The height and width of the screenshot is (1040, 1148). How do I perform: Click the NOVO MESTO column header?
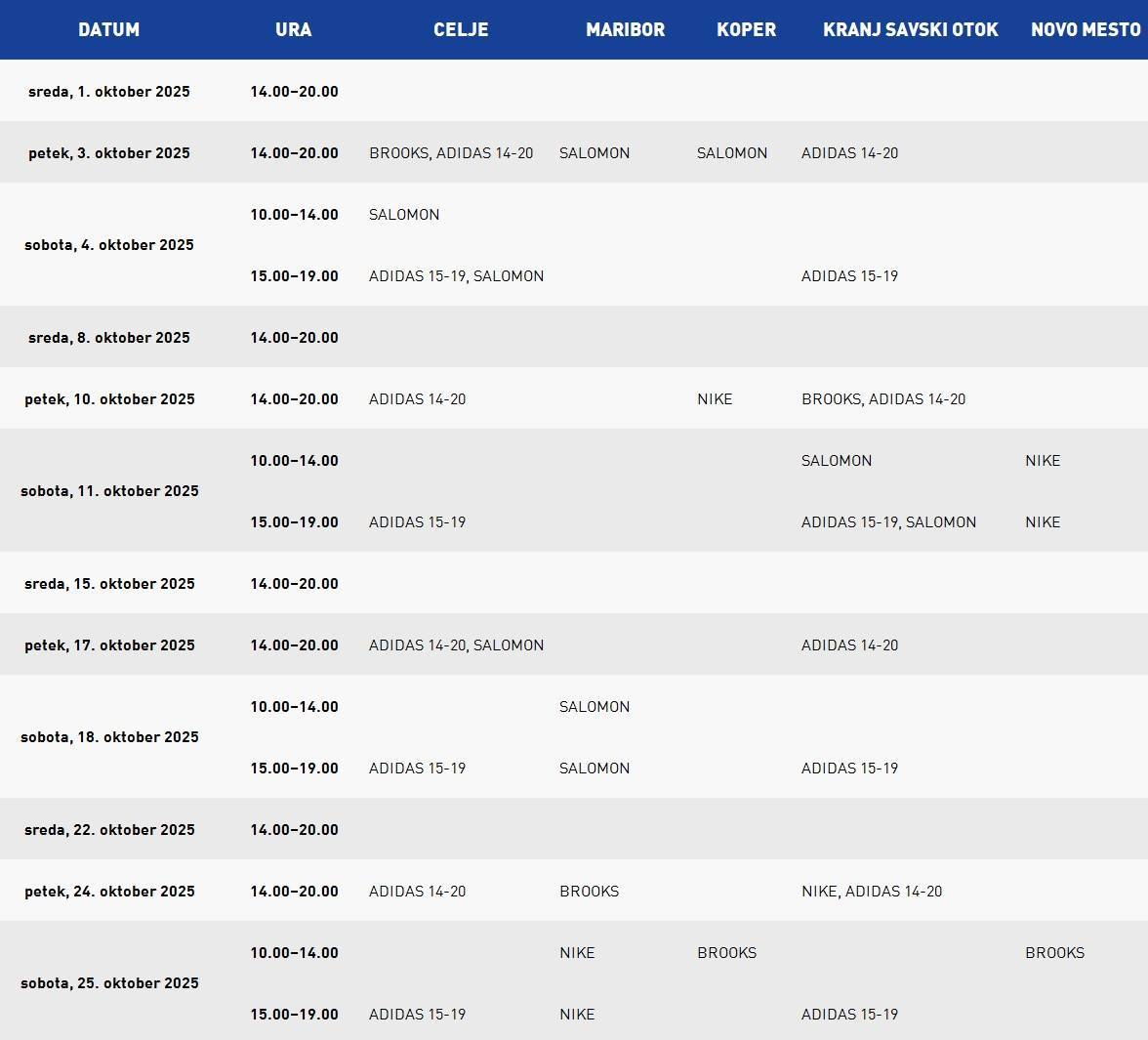1086,29
